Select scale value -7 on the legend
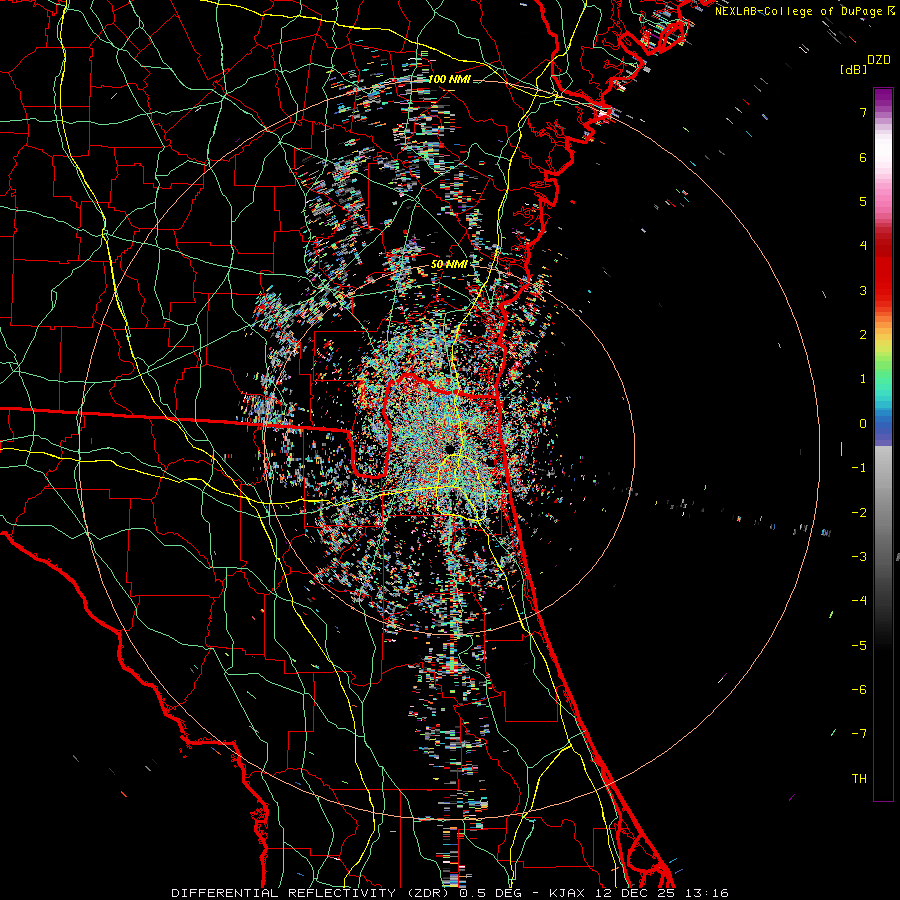The width and height of the screenshot is (900, 900). click(x=859, y=734)
